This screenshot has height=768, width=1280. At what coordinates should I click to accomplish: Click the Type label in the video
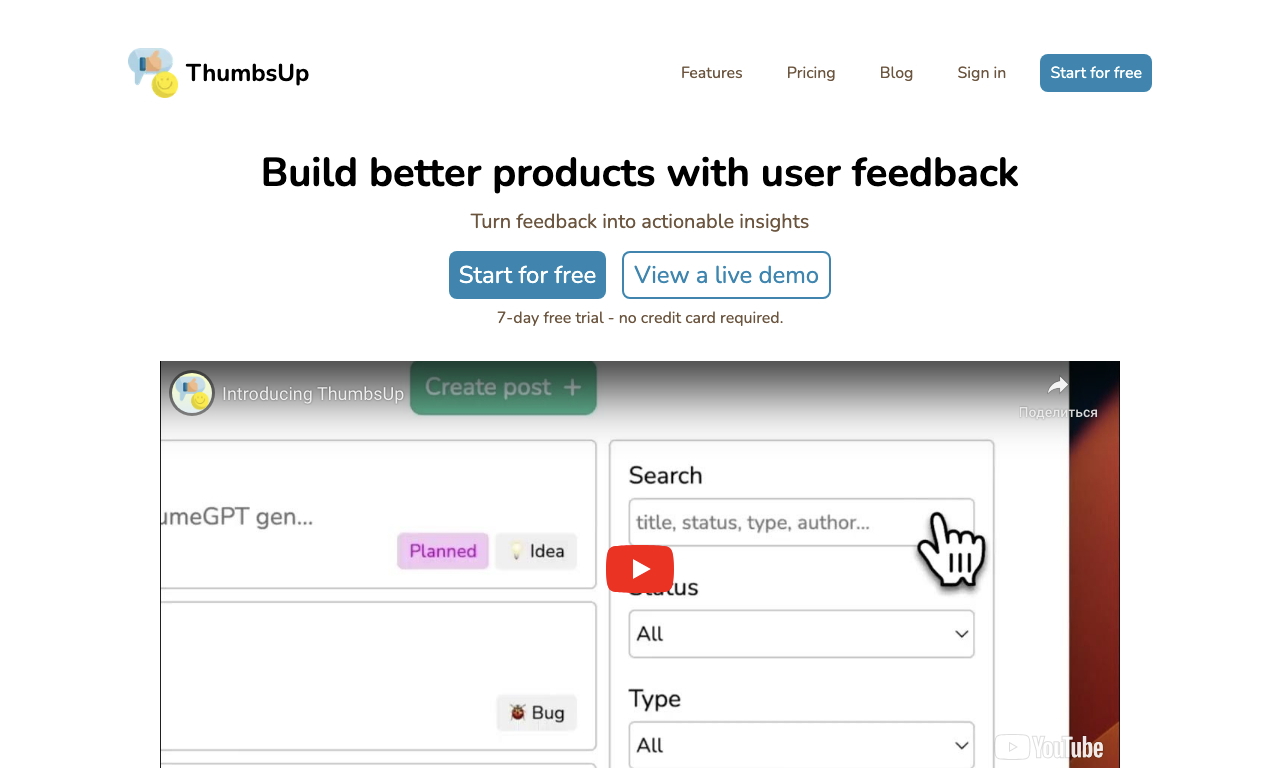point(655,699)
